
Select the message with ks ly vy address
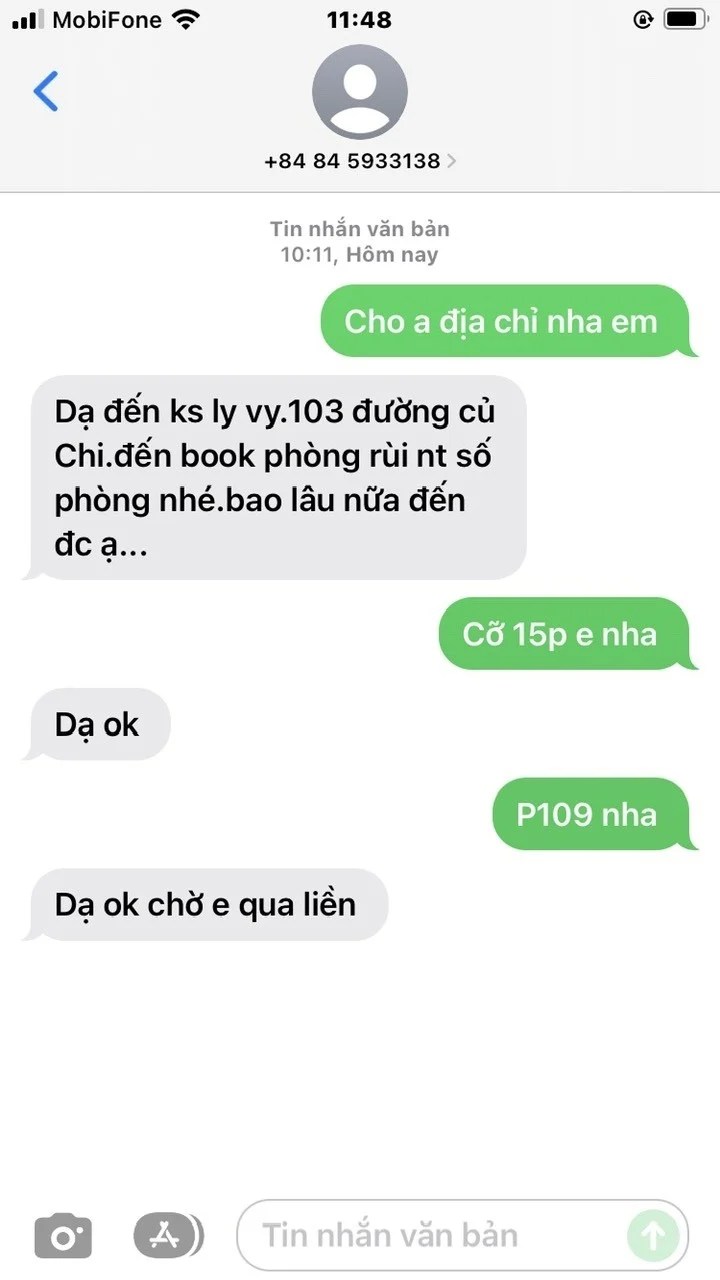[x=275, y=478]
